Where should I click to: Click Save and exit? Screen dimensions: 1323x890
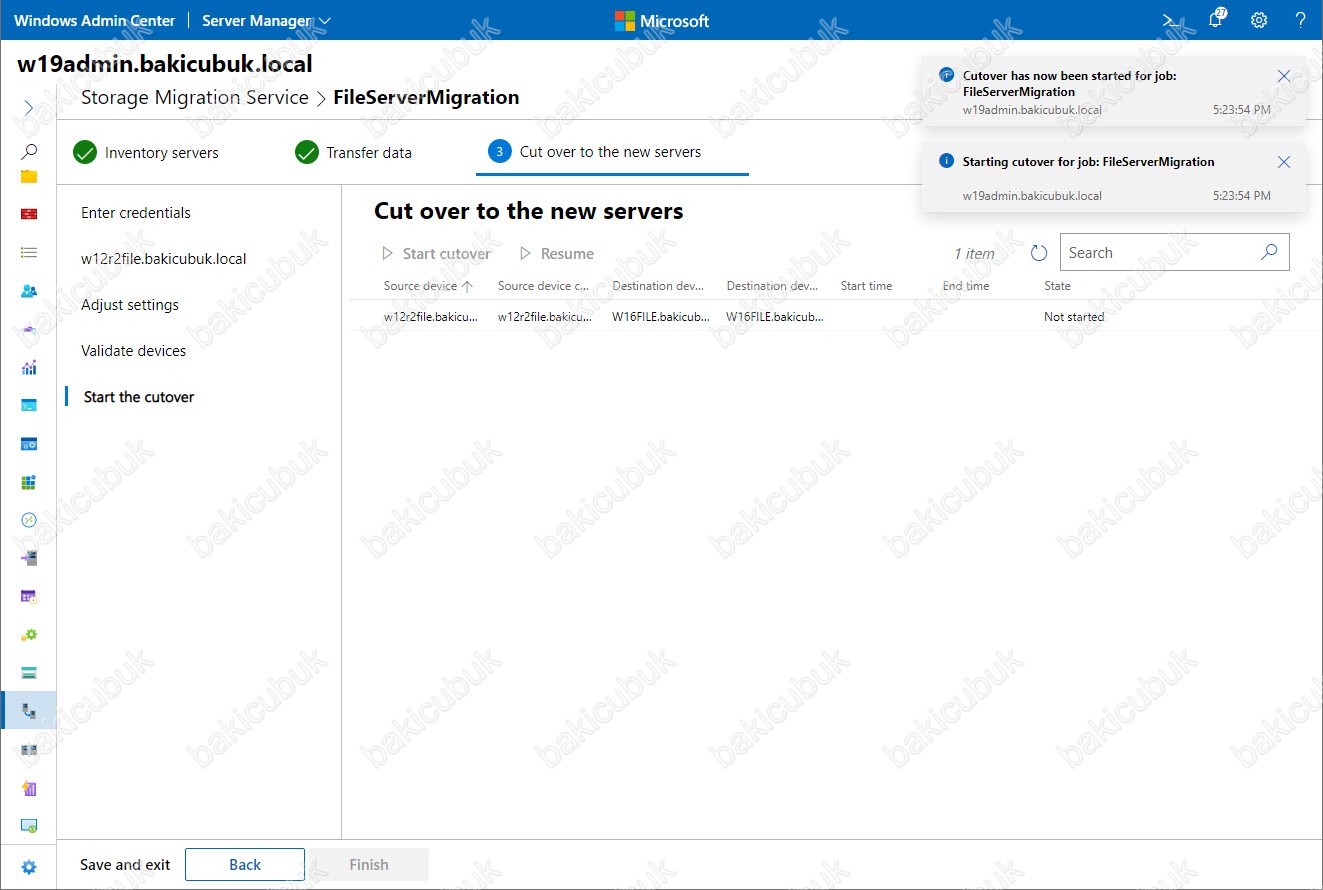[125, 865]
